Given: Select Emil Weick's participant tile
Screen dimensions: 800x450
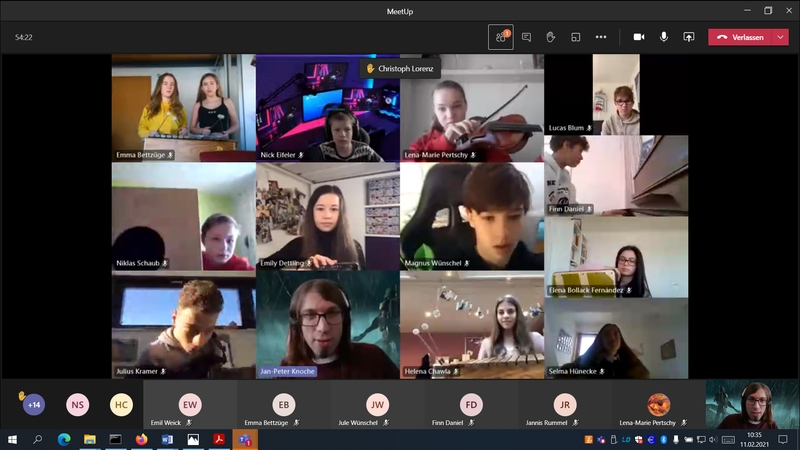Looking at the screenshot, I should pos(190,405).
